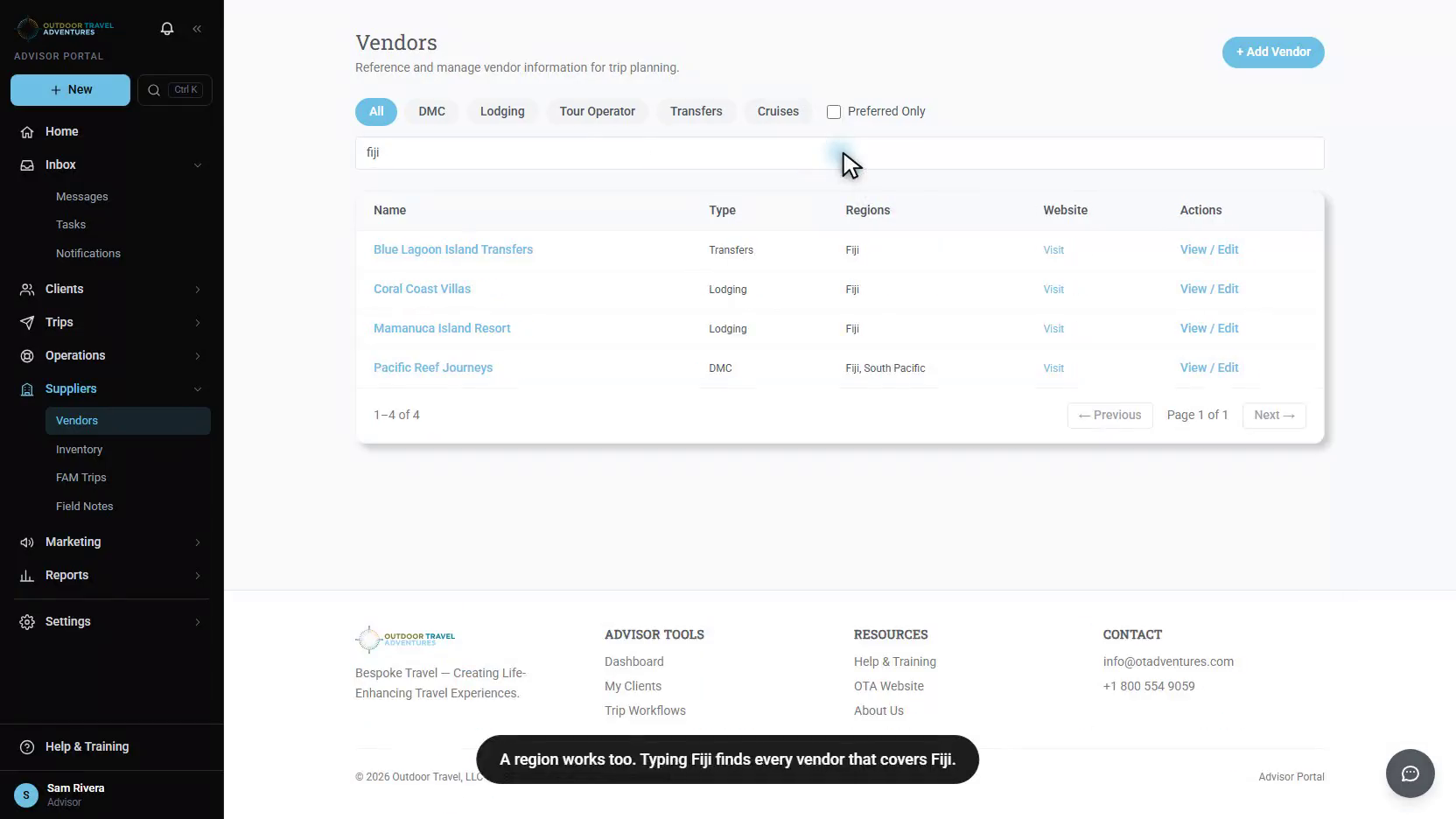Open the notifications bell icon

point(167,29)
